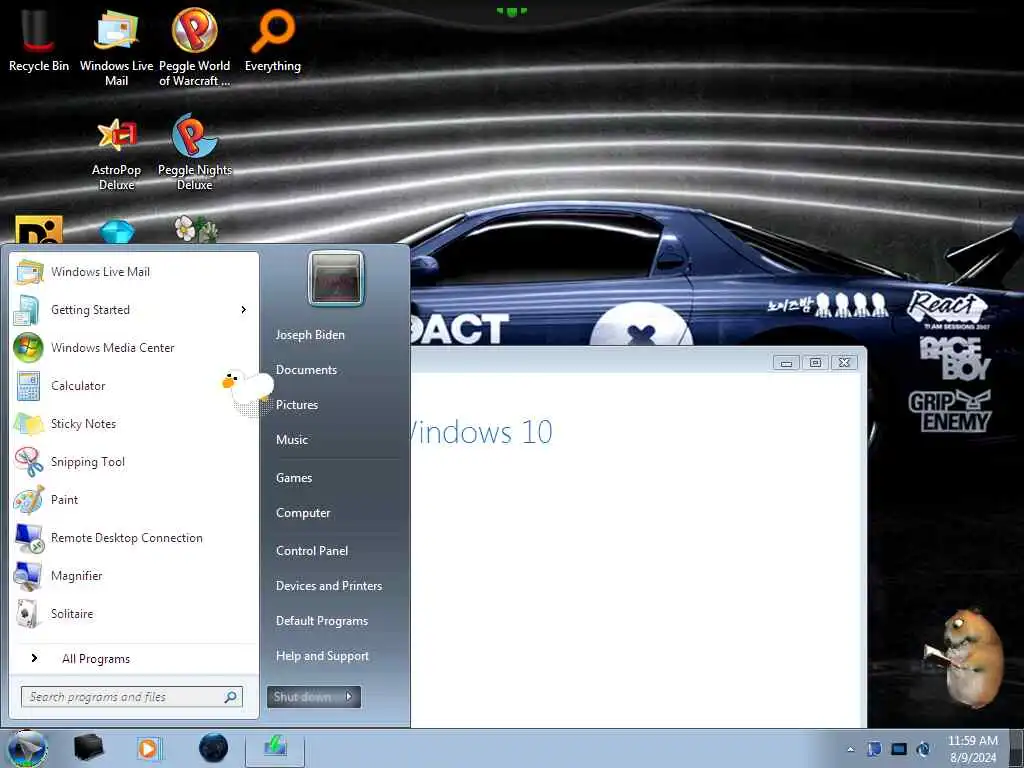Click in Search programs and files box

click(x=131, y=697)
